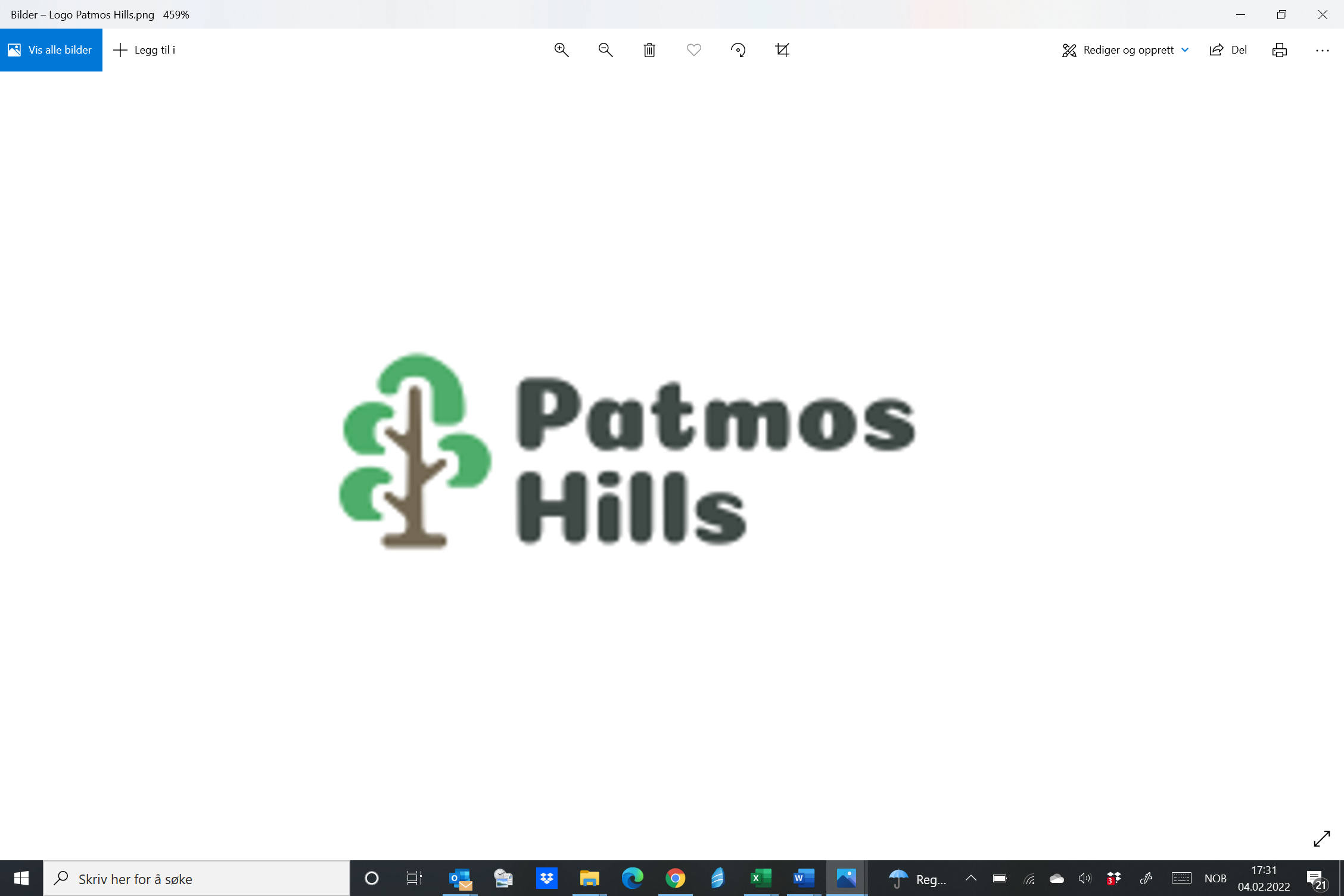Open the crop tool
Image resolution: width=1344 pixels, height=896 pixels.
[782, 50]
